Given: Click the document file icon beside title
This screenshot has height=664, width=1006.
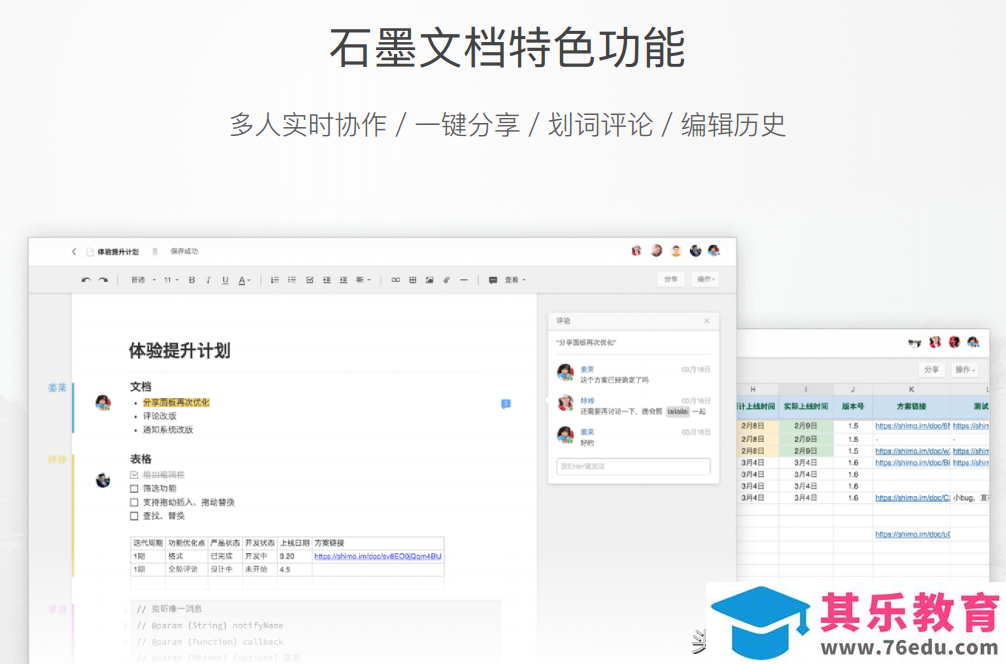Looking at the screenshot, I should (90, 252).
